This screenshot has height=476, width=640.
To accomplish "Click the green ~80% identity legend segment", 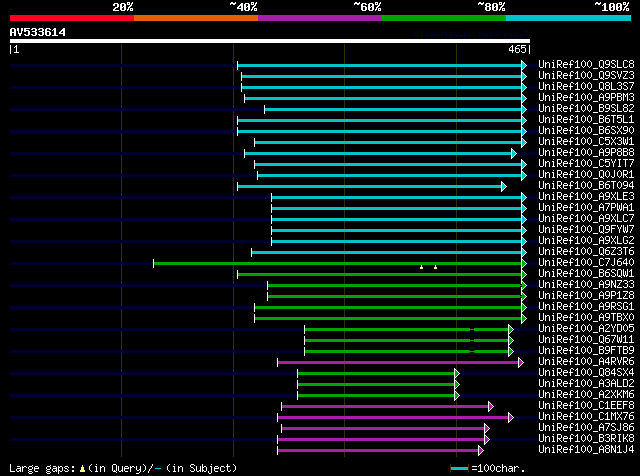I will [x=444, y=18].
